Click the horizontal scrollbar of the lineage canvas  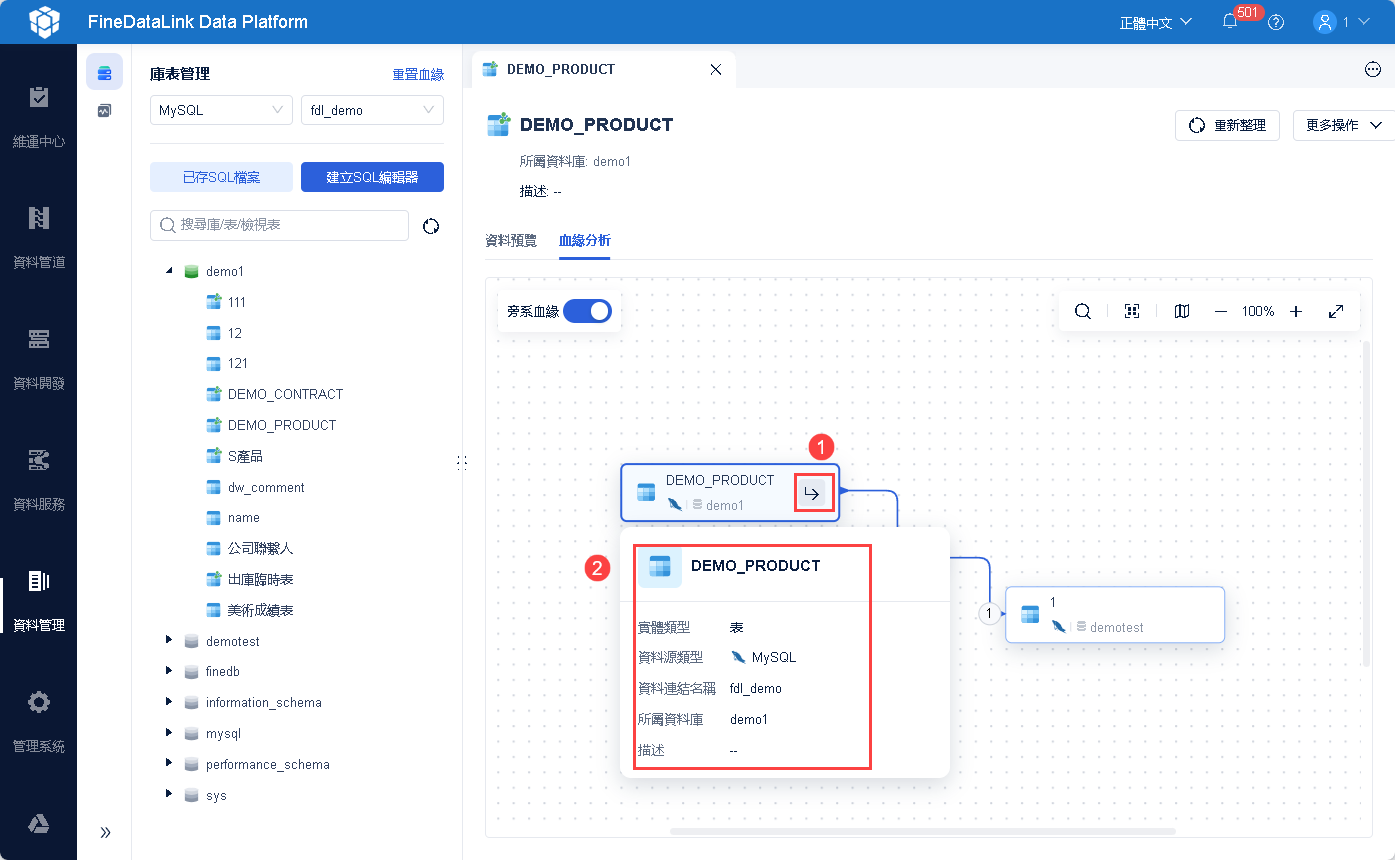pyautogui.click(x=923, y=831)
